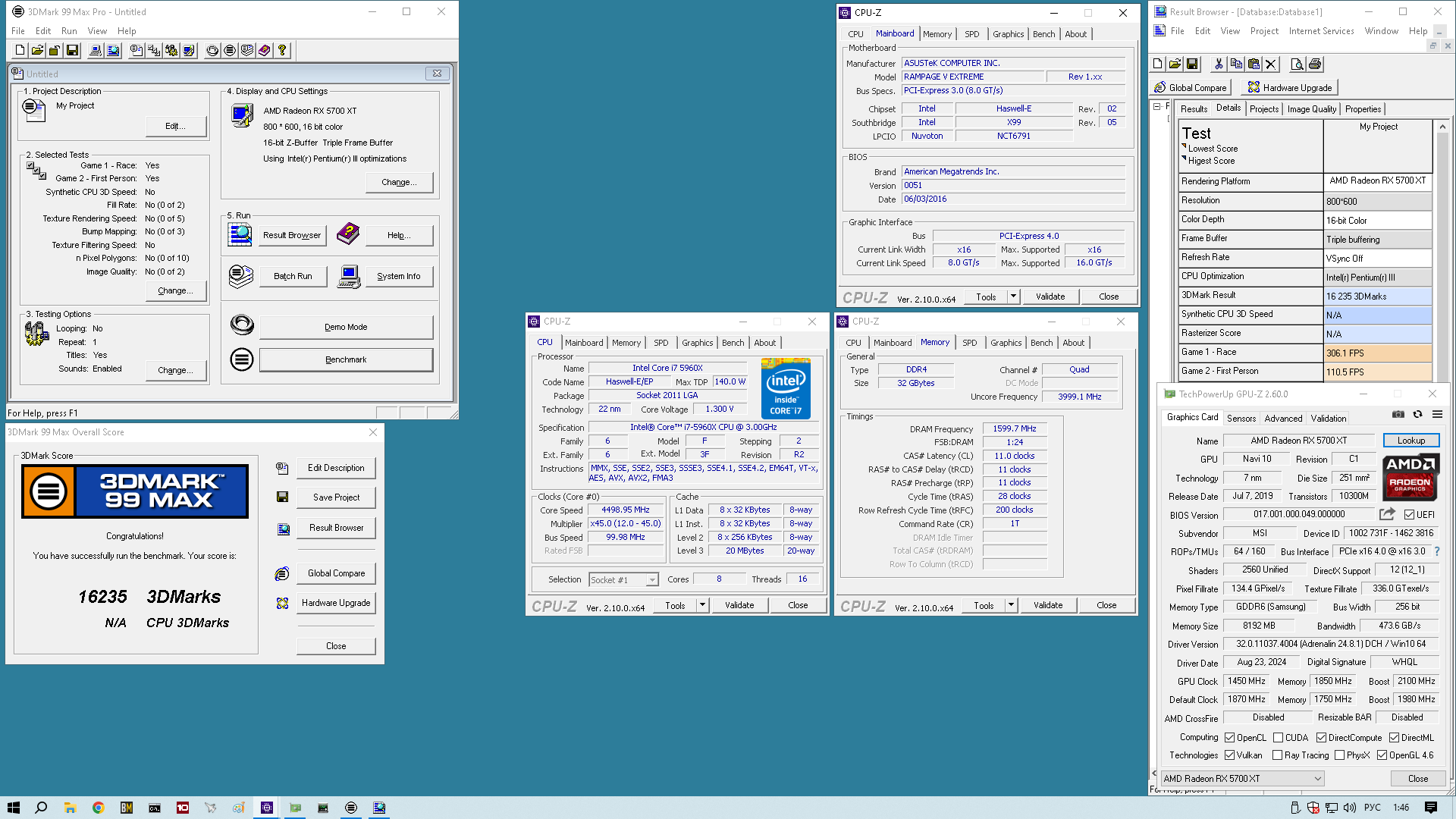Toggle DirectML checkbox in GPU-Z
This screenshot has height=819, width=1456.
pos(1394,738)
